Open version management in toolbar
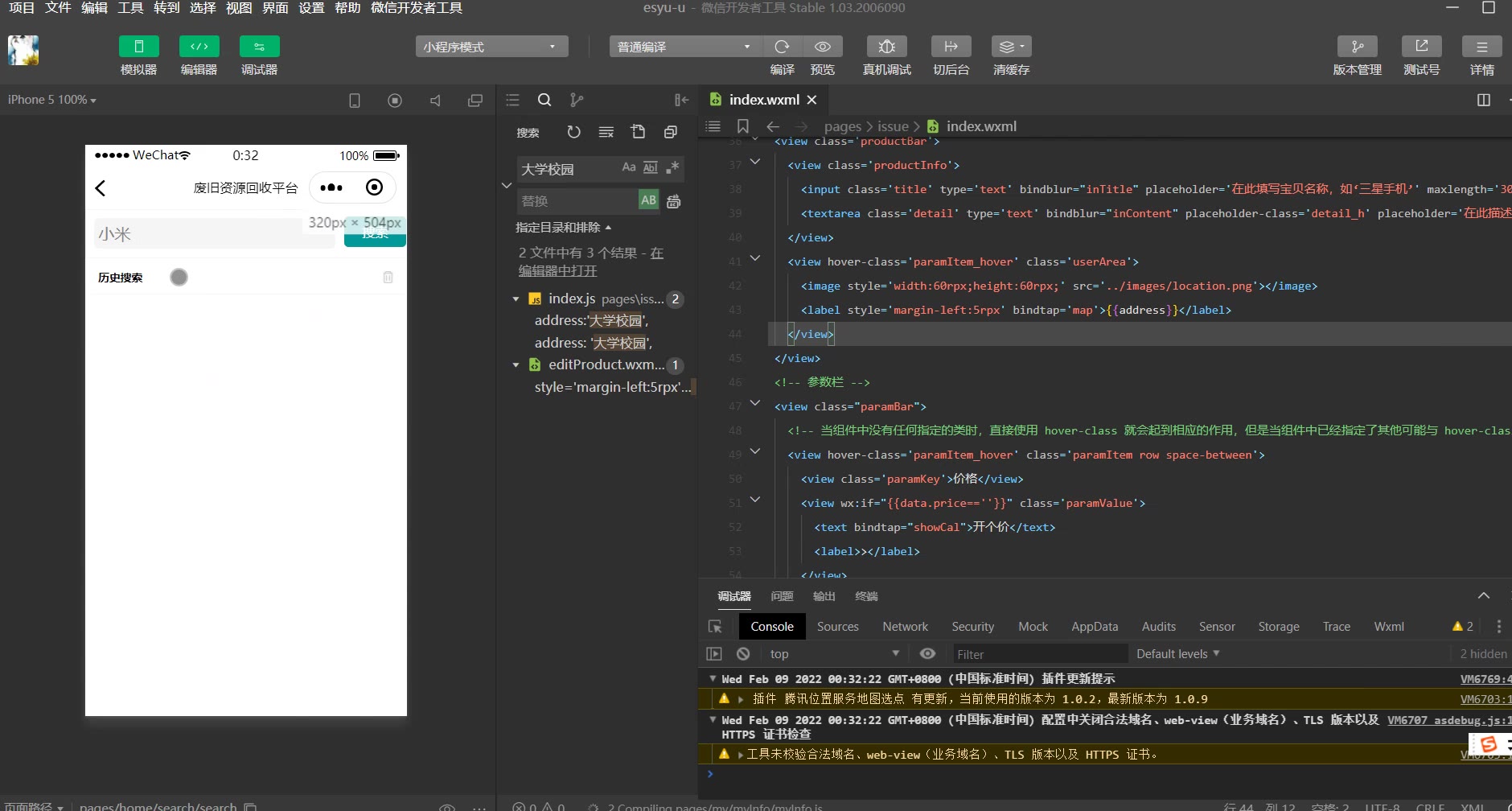Image resolution: width=1512 pixels, height=811 pixels. 1357,47
